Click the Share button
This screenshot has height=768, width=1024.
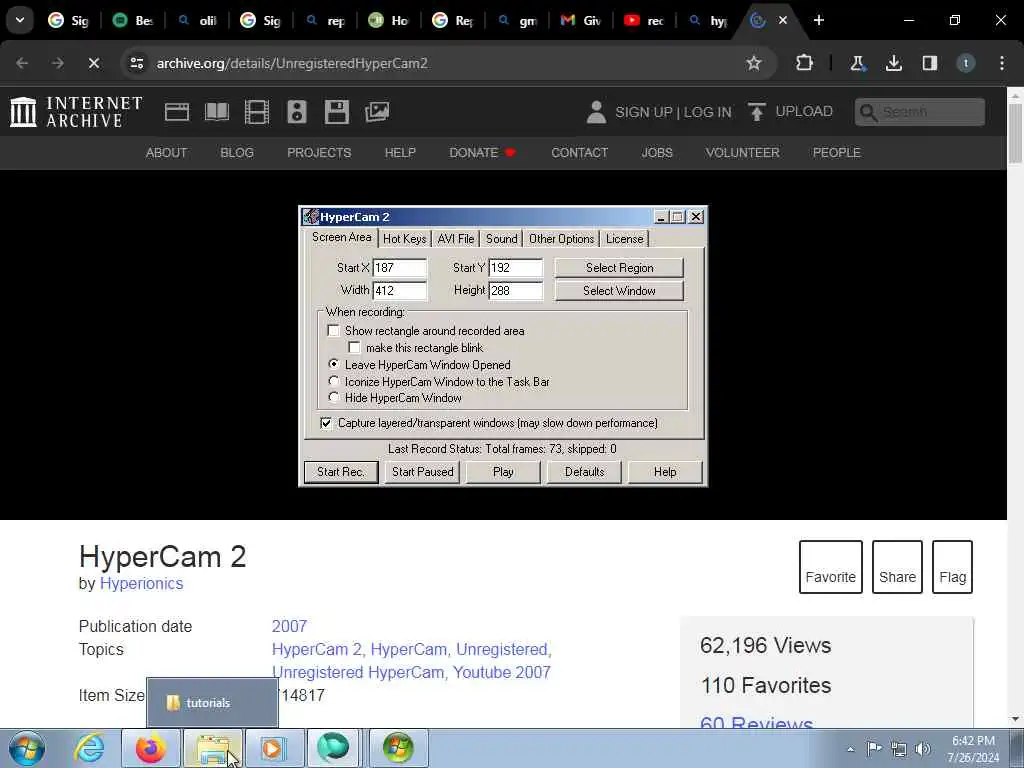click(x=897, y=567)
